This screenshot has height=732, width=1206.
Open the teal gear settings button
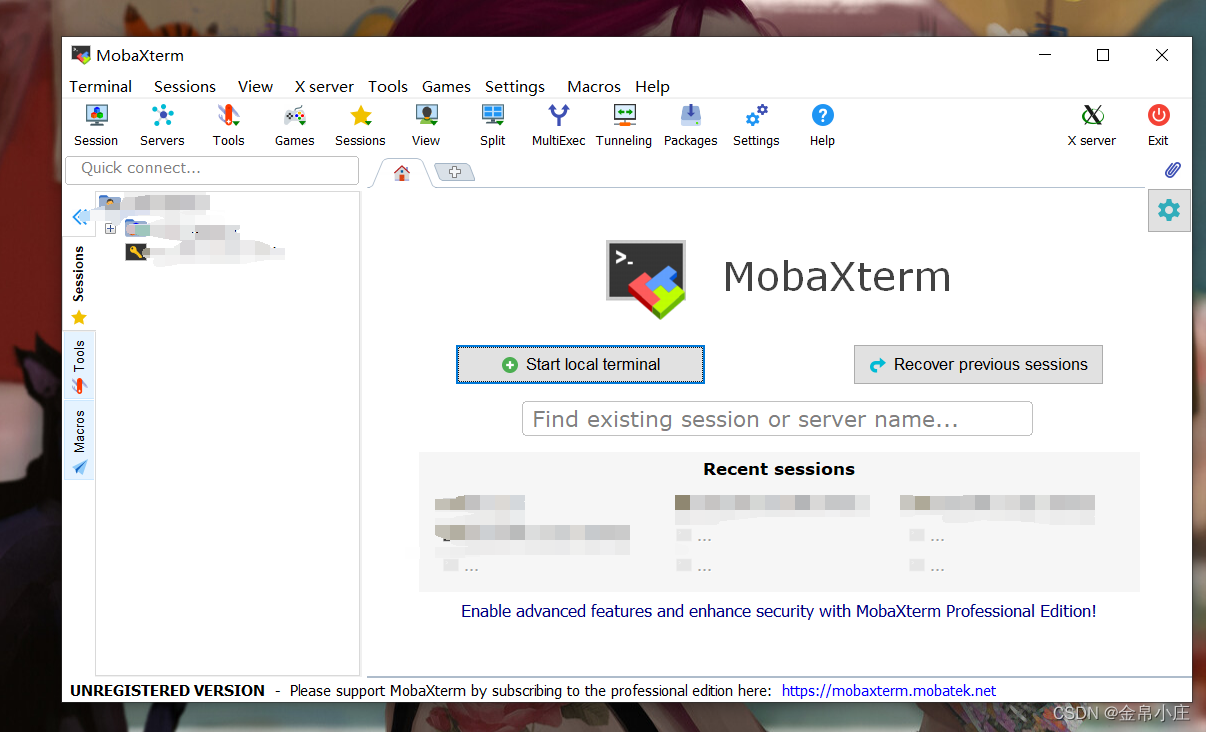coord(1169,210)
